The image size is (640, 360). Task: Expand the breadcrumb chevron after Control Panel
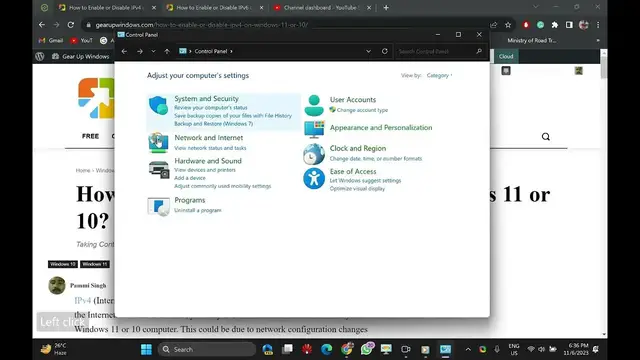(x=231, y=51)
